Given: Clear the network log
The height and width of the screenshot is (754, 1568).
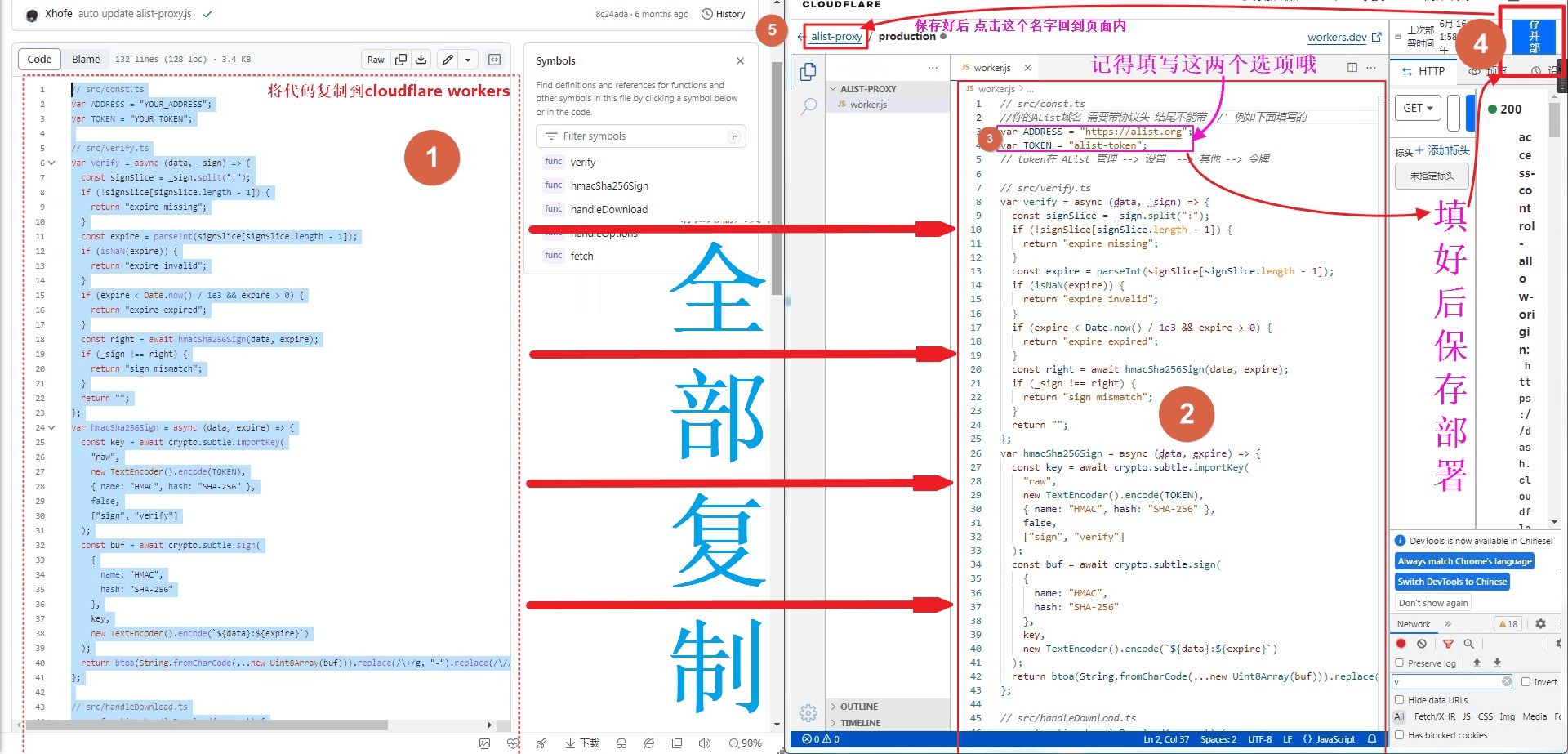Looking at the screenshot, I should (1422, 644).
